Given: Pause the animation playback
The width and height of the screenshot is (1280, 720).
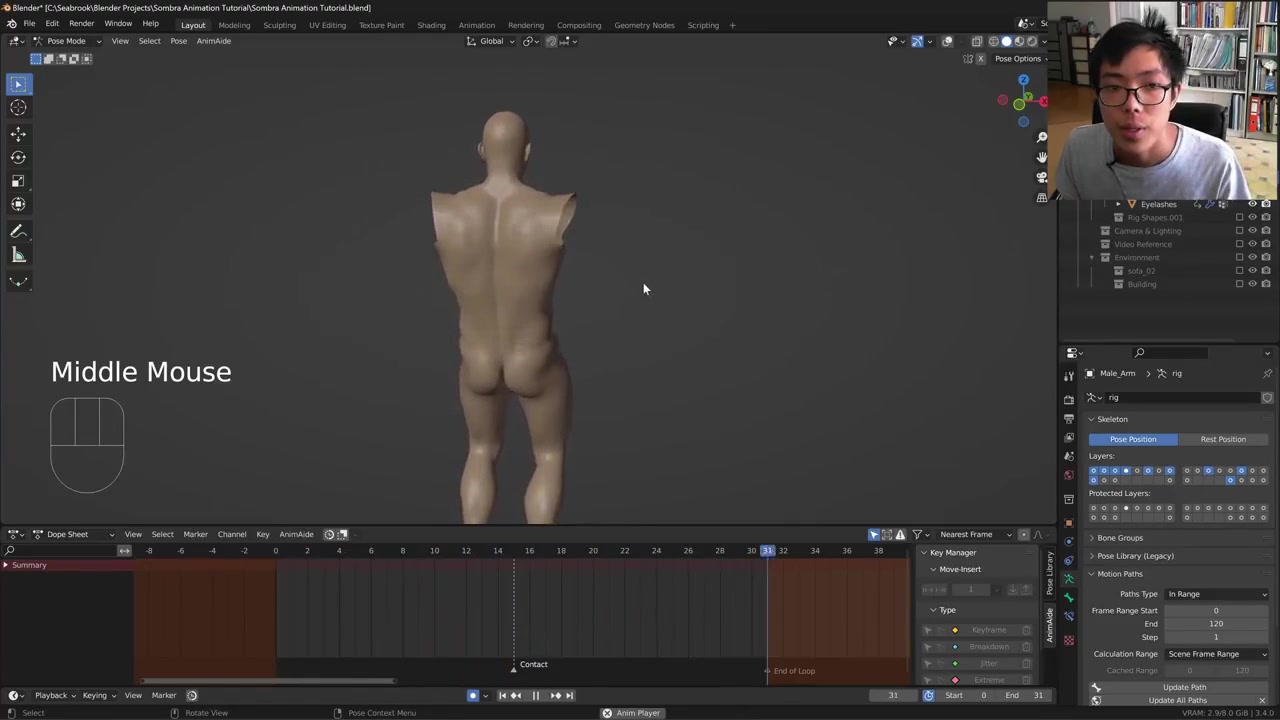Looking at the screenshot, I should click(x=535, y=696).
